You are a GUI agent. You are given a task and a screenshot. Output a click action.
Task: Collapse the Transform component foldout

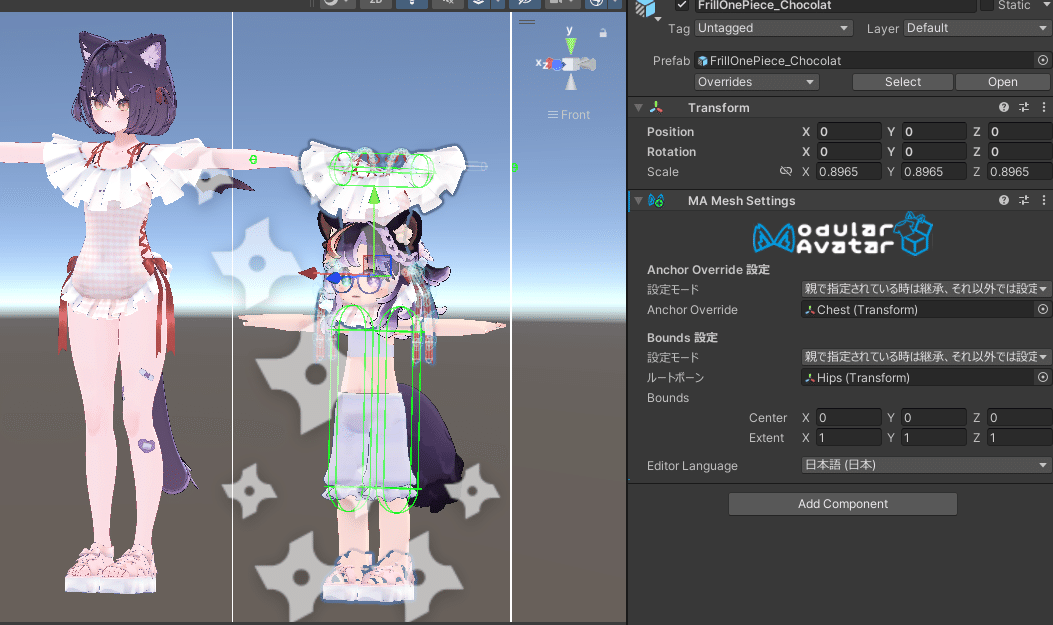(x=638, y=107)
